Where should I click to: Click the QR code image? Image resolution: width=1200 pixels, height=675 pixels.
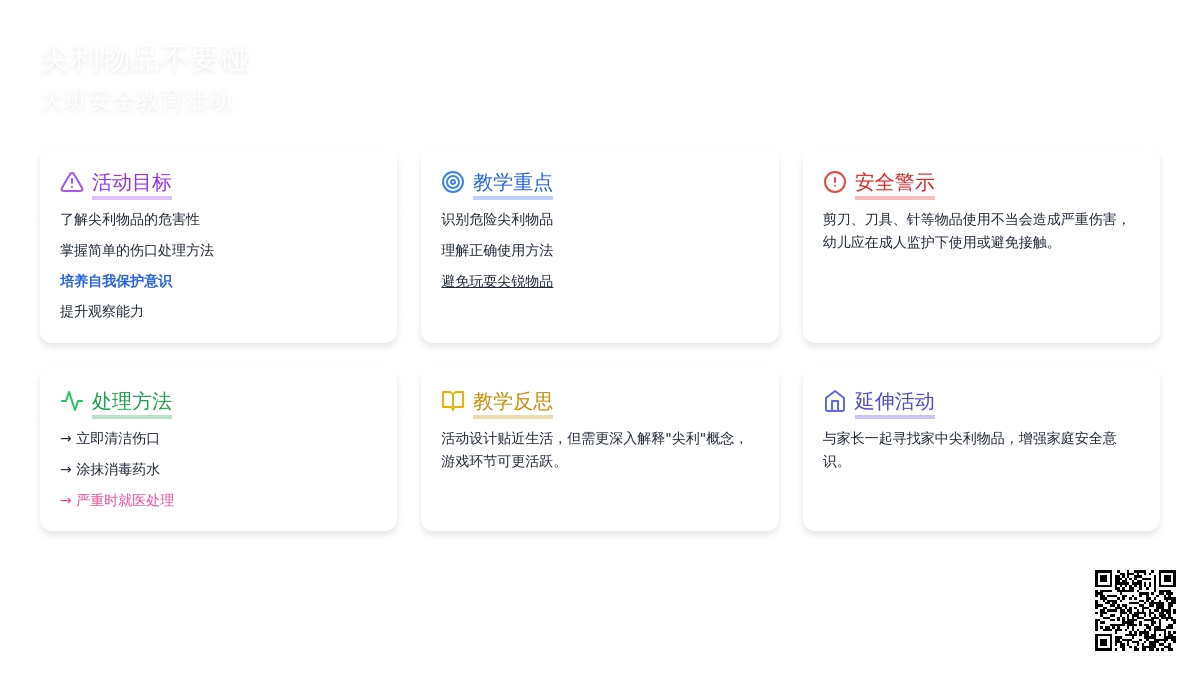[x=1135, y=610]
